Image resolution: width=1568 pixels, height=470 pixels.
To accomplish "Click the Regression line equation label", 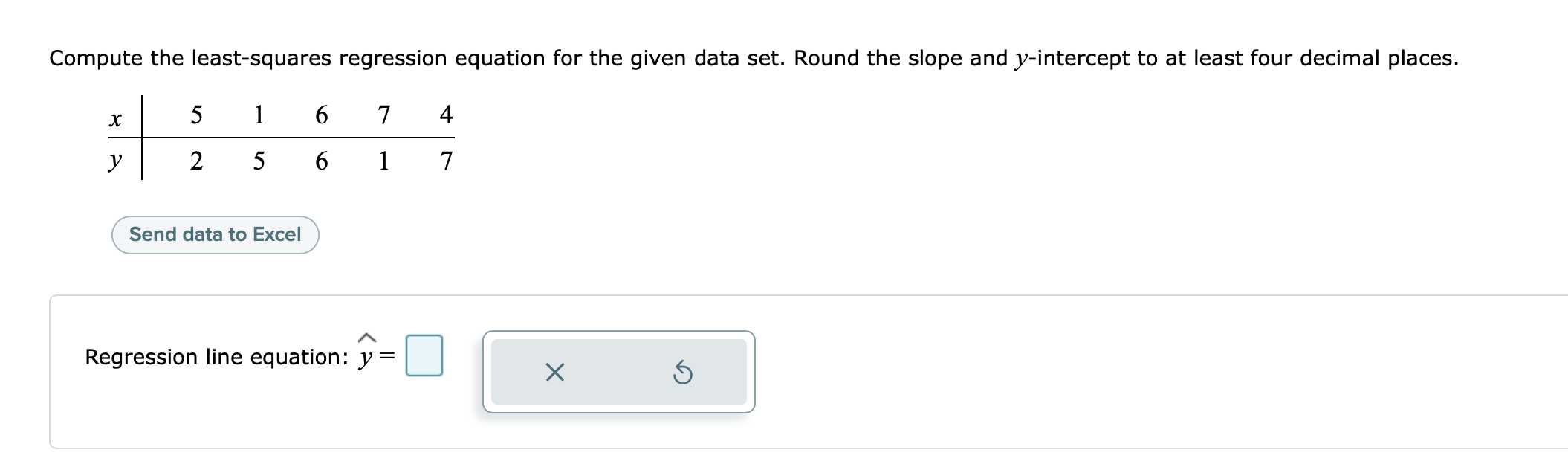I will click(x=216, y=357).
